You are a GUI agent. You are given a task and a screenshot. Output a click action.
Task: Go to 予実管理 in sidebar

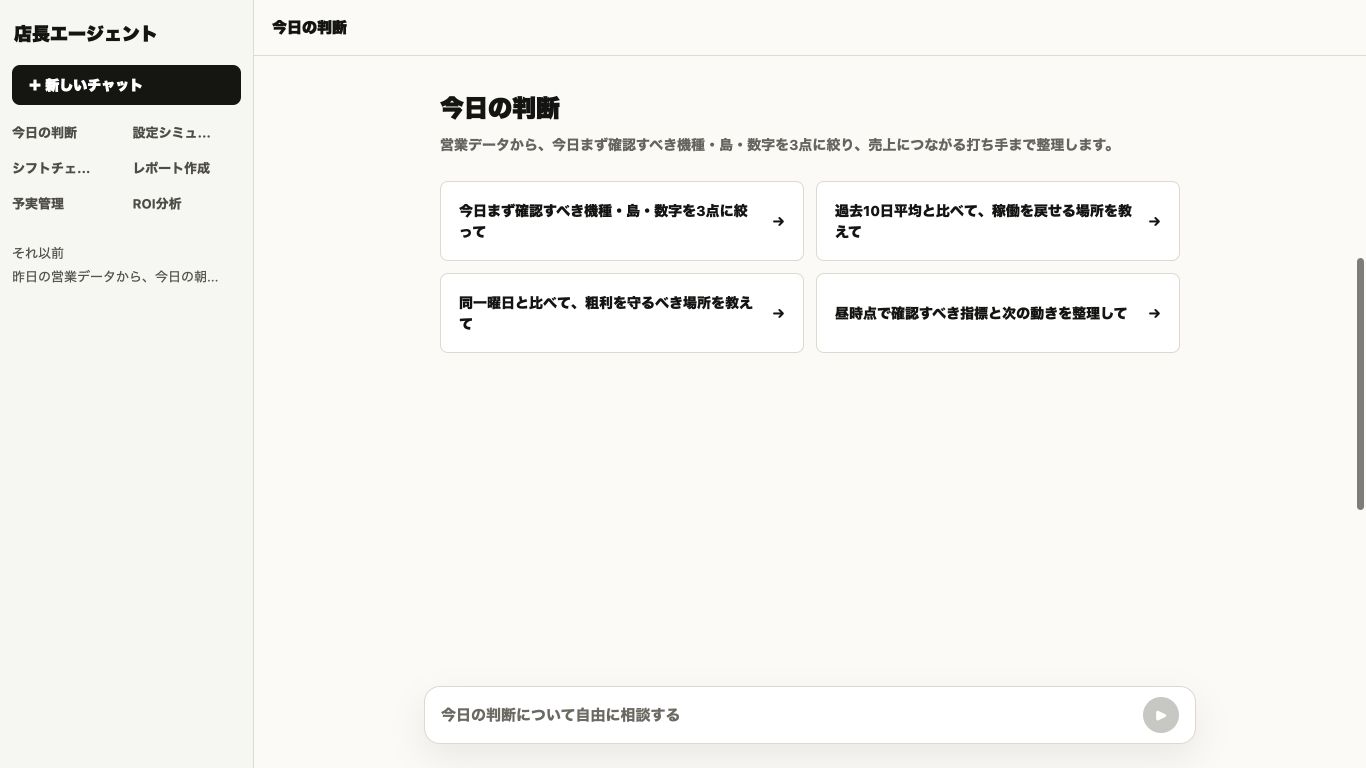point(38,204)
